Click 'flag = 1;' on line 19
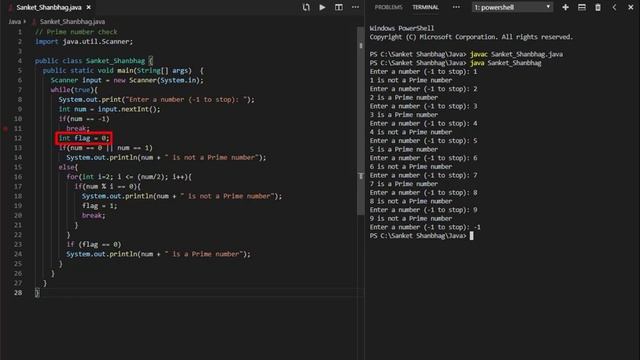The height and width of the screenshot is (360, 640). pyautogui.click(x=100, y=206)
